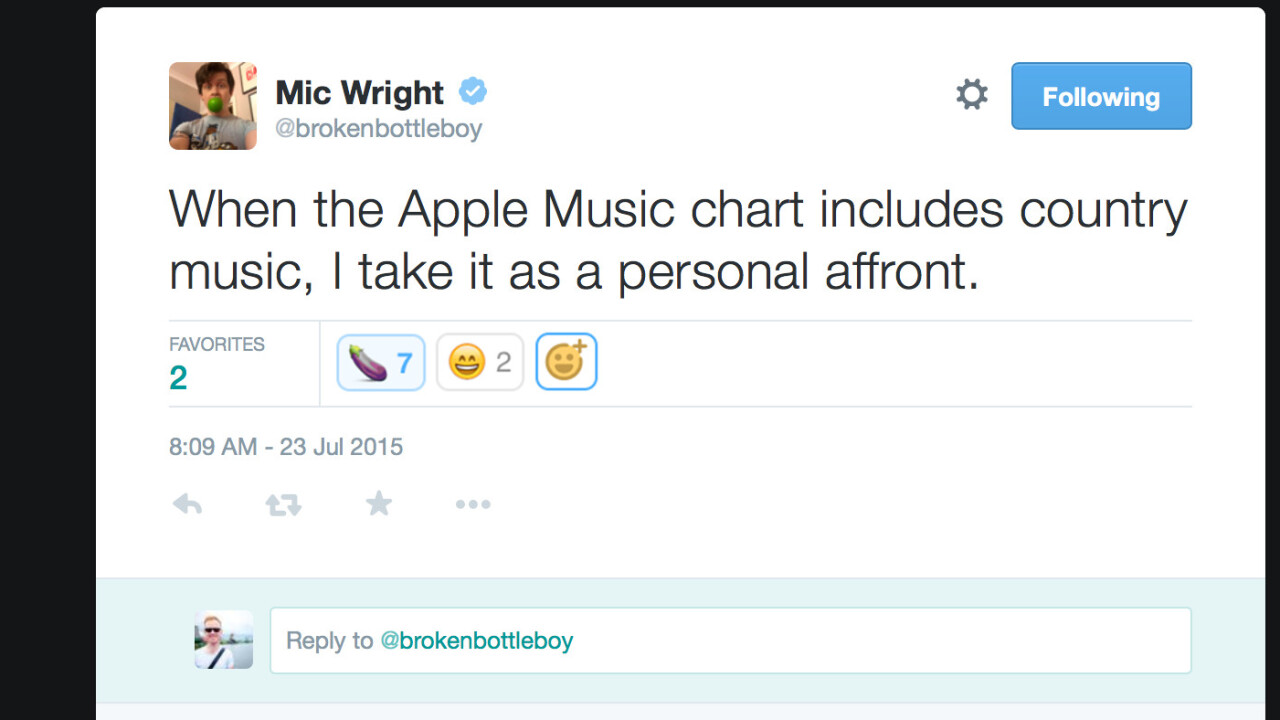This screenshot has height=720, width=1280.
Task: Click the tweet text about Apple Music
Action: point(678,240)
